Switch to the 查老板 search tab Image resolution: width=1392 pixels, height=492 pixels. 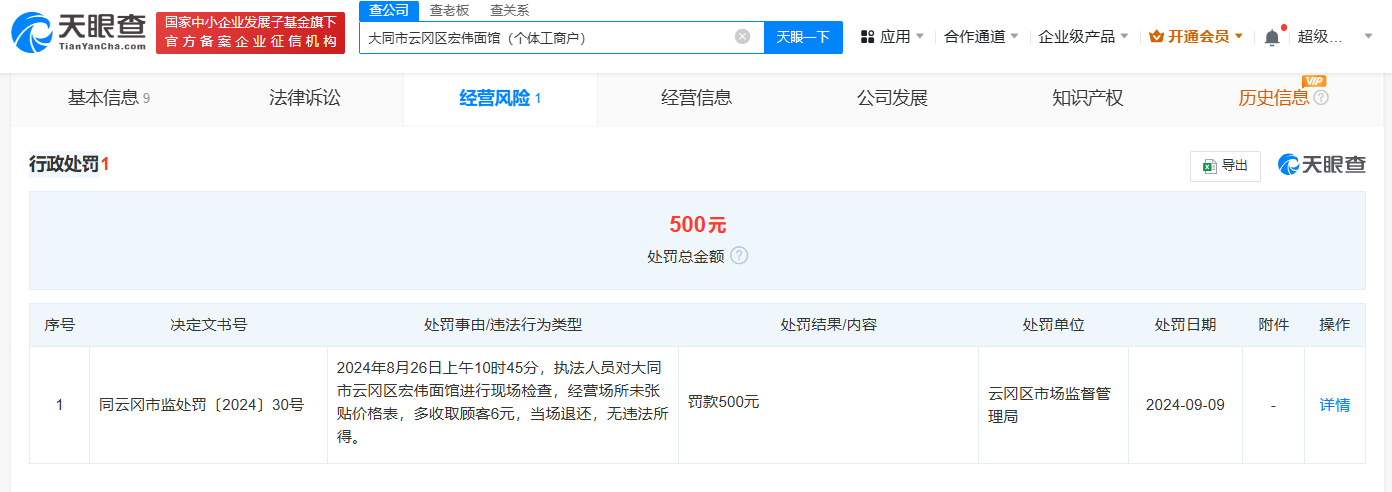(x=449, y=10)
